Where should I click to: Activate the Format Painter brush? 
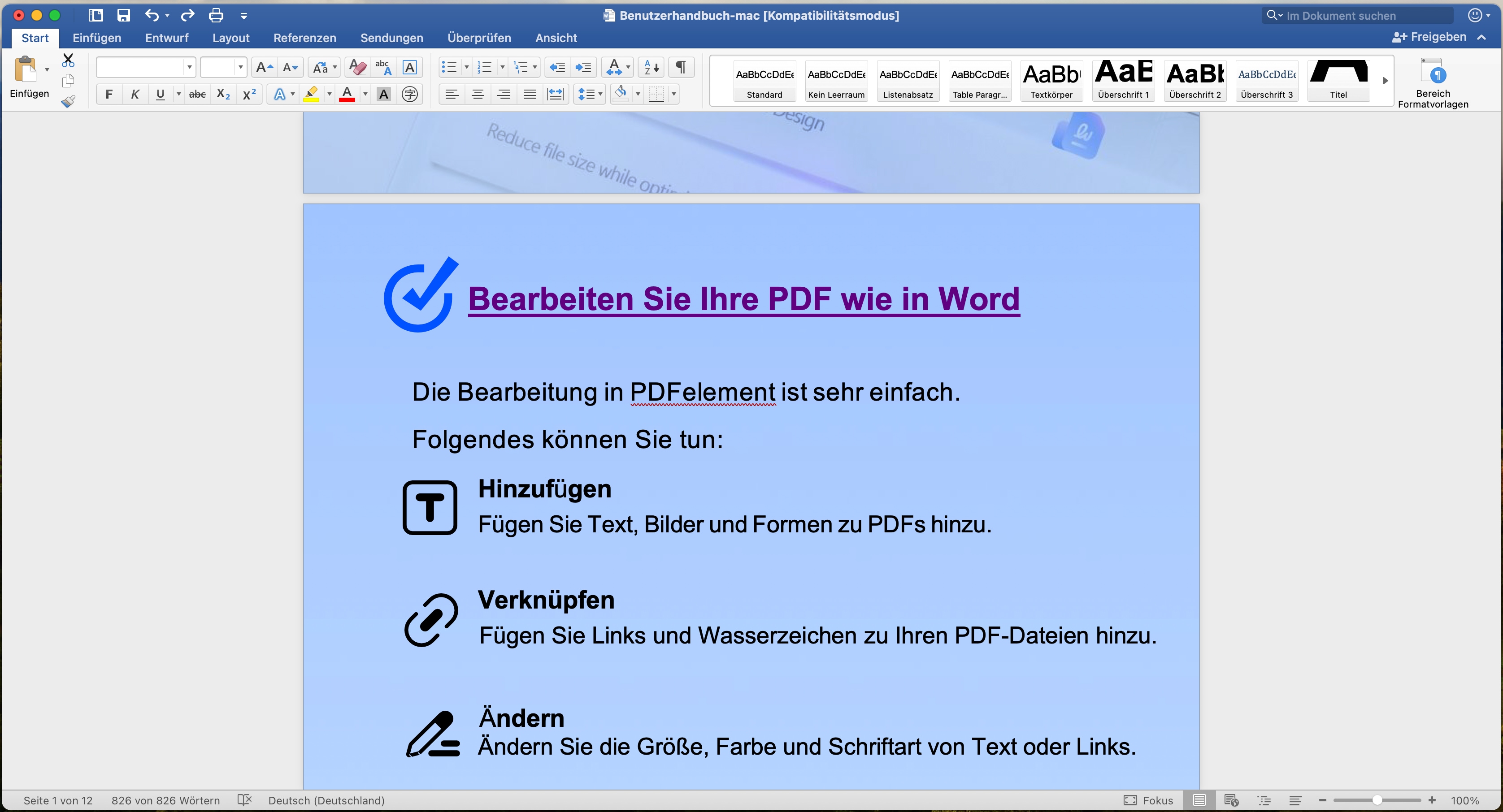[x=68, y=101]
